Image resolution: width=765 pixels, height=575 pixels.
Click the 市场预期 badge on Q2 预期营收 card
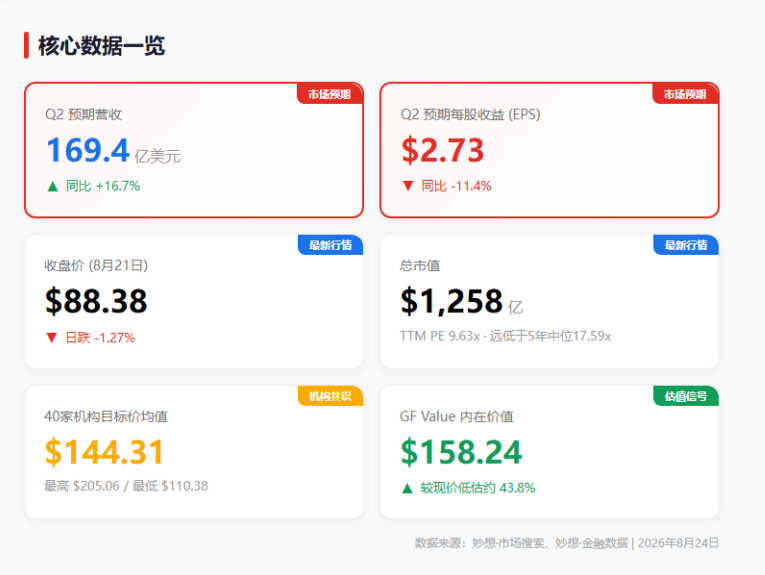pyautogui.click(x=330, y=94)
